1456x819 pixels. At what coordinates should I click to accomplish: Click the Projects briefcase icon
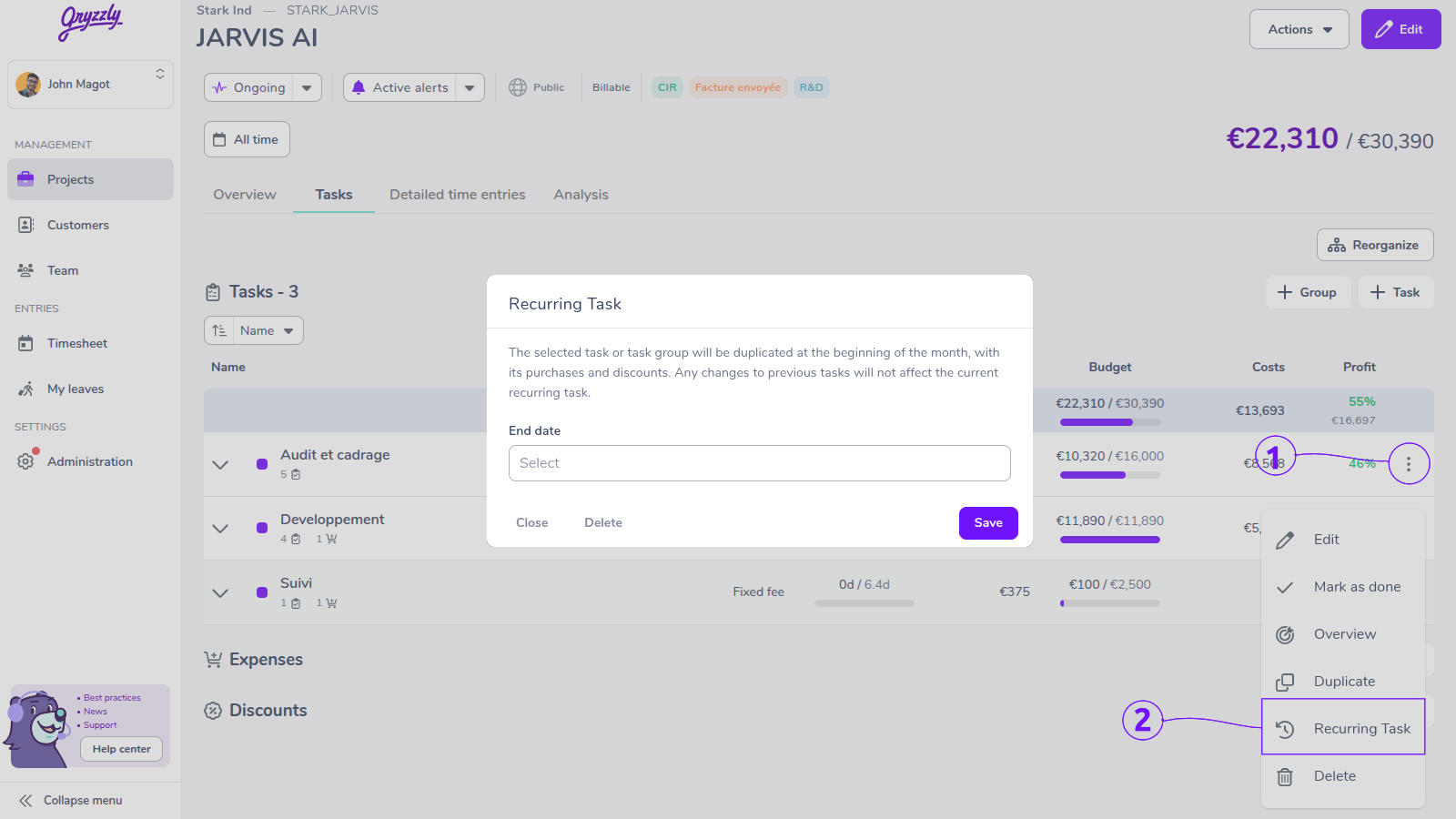[25, 179]
